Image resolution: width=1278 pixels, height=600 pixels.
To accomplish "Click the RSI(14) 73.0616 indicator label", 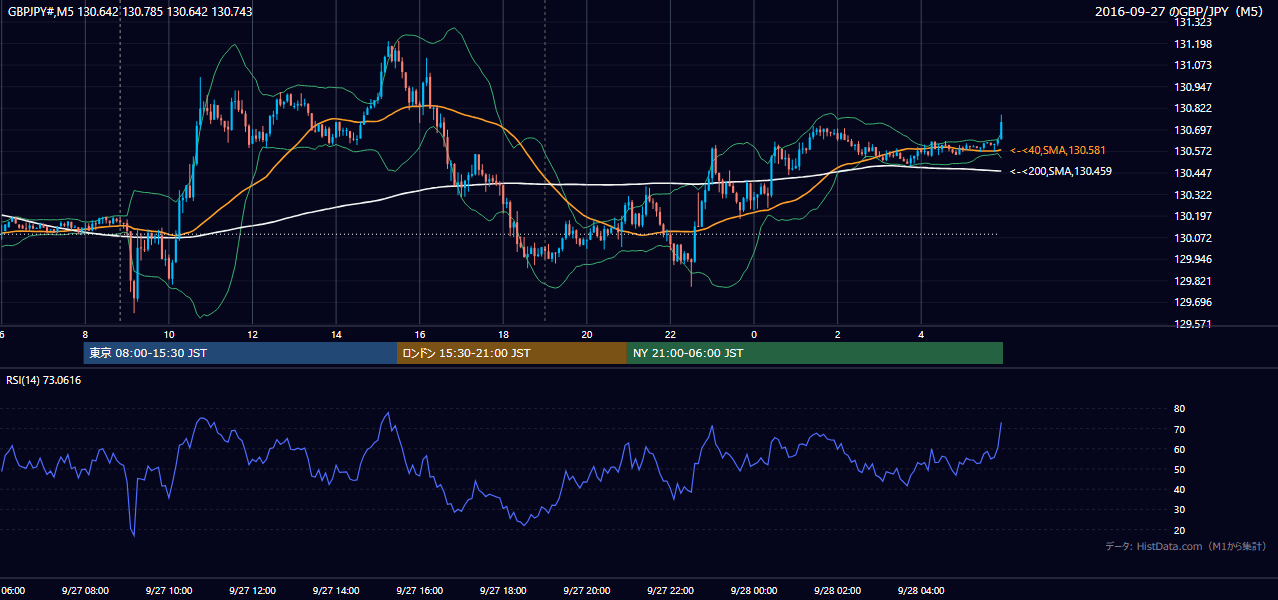I will (44, 380).
